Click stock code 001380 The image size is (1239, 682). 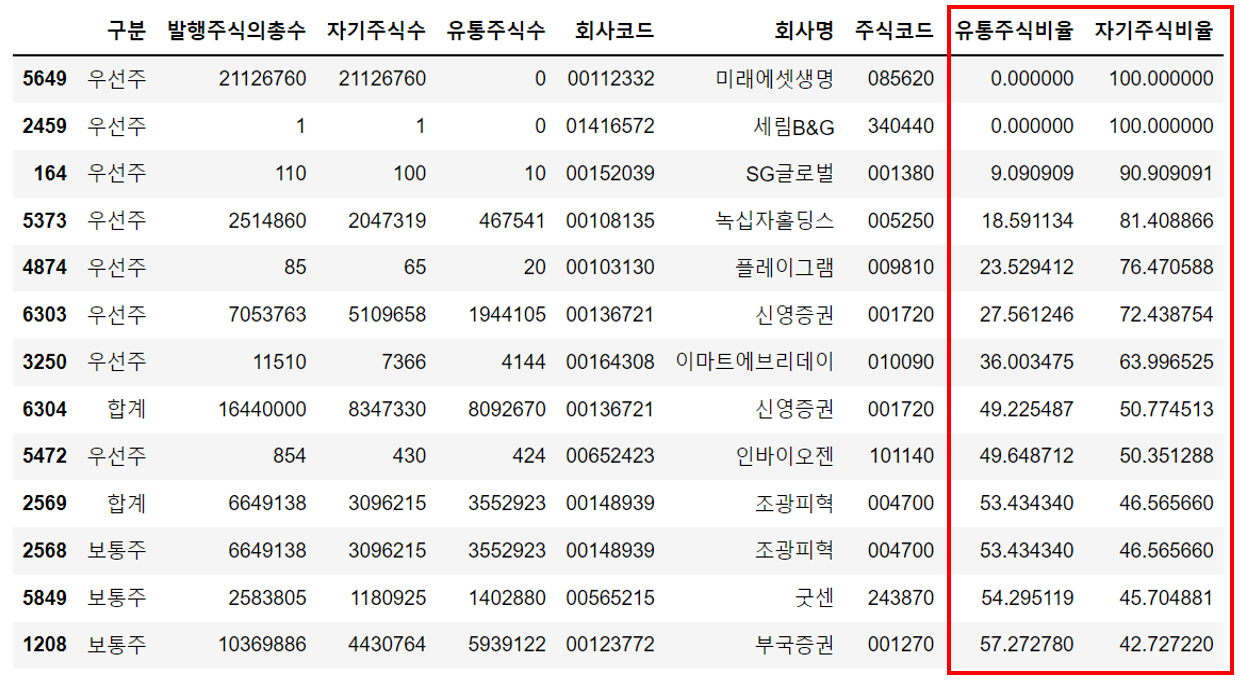(901, 173)
